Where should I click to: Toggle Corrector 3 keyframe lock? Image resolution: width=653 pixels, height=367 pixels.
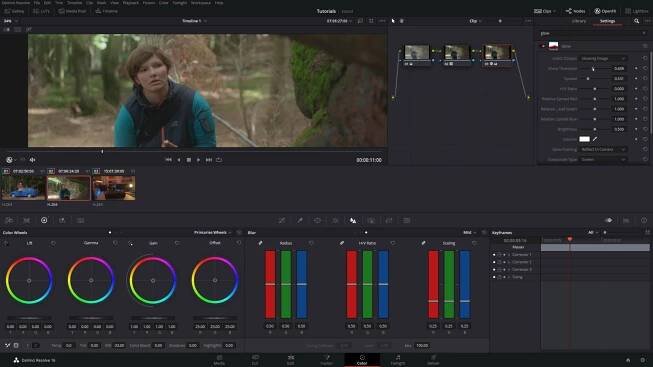499,270
